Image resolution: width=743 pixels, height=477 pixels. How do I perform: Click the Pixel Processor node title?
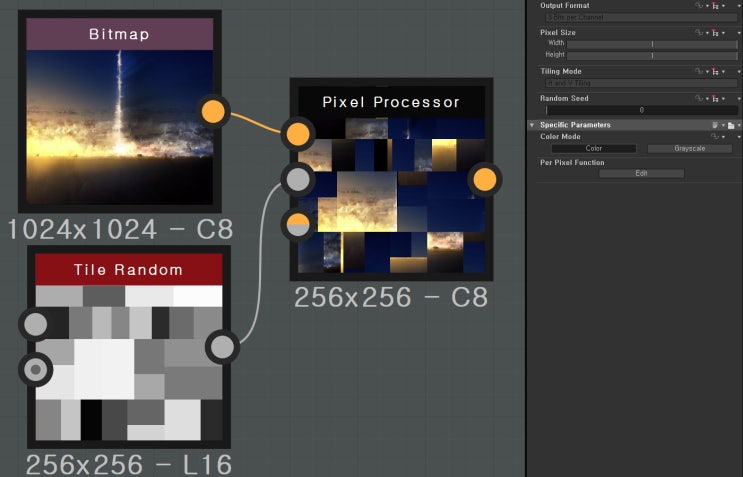[391, 102]
